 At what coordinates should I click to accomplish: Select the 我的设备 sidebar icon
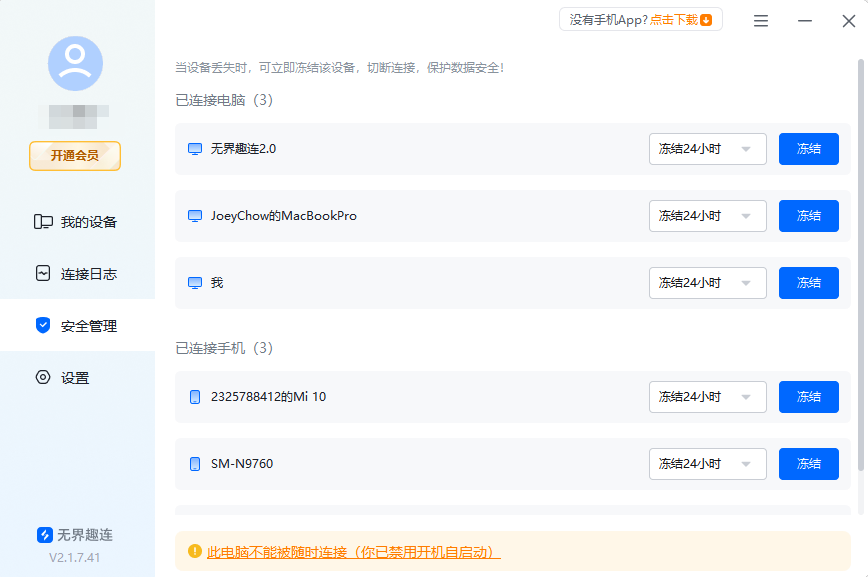42,221
